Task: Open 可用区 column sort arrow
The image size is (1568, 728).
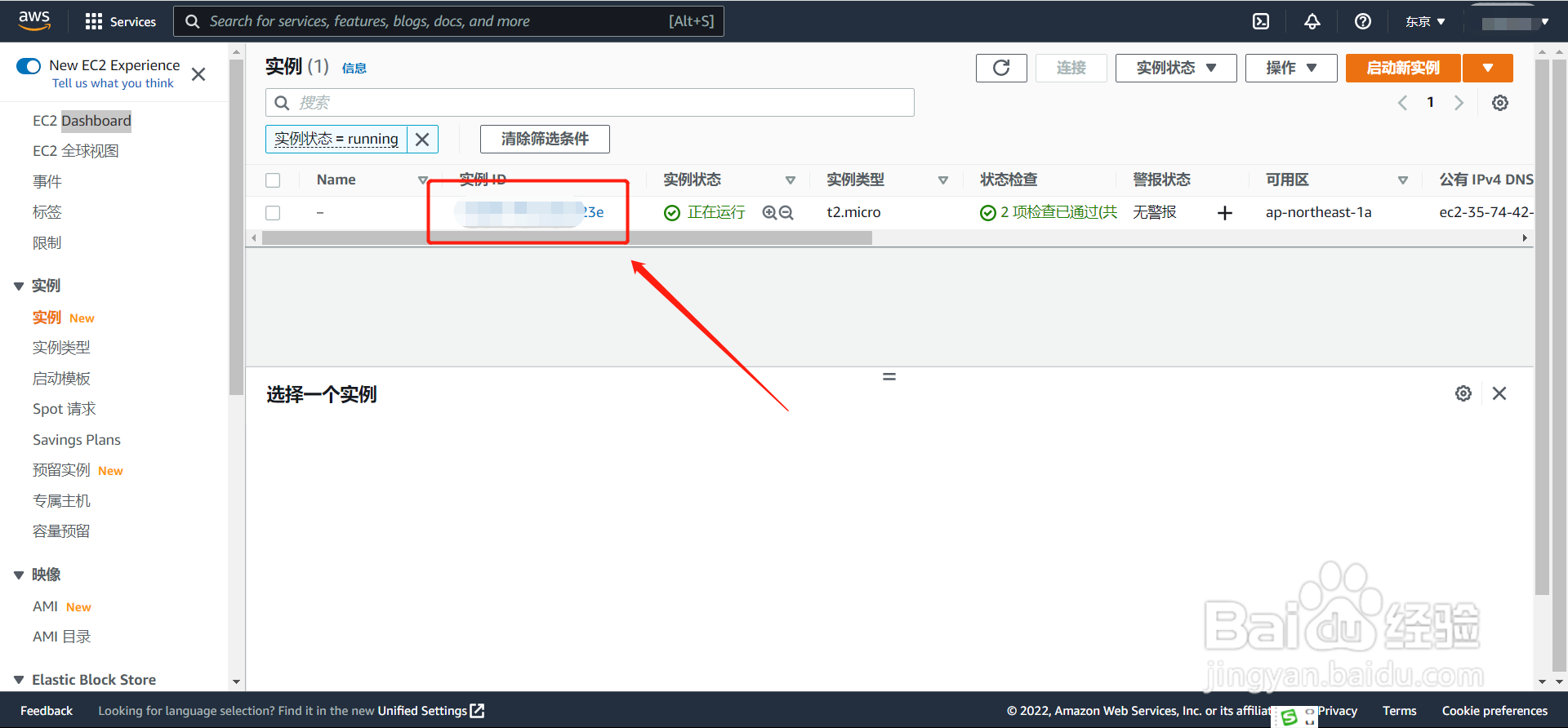Action: [x=1403, y=180]
